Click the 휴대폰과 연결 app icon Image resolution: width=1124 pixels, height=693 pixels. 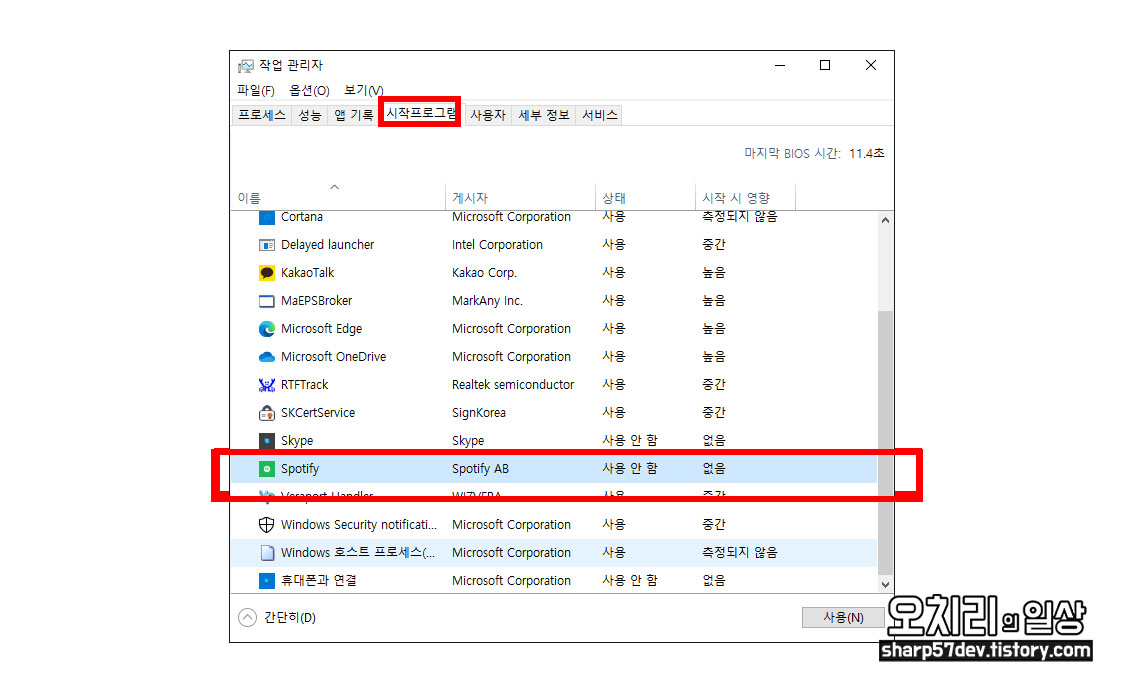click(267, 580)
